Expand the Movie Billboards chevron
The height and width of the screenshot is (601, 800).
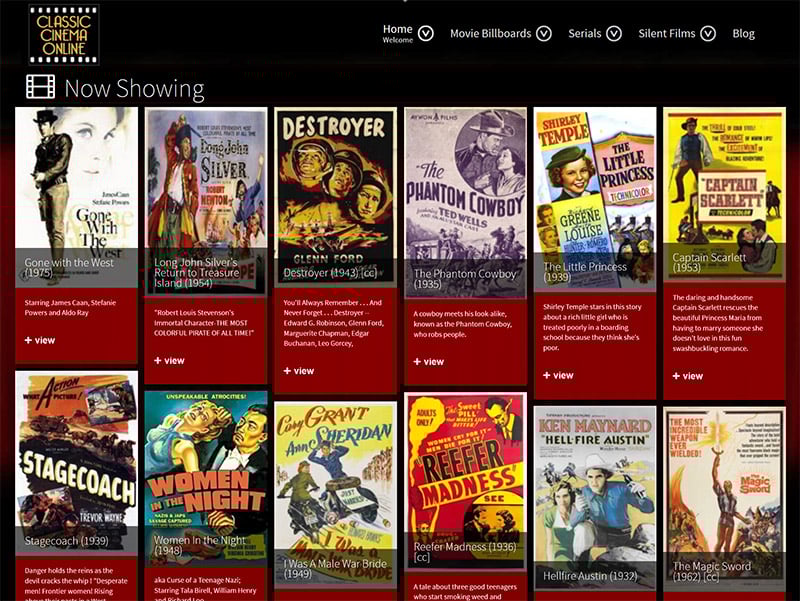tap(543, 34)
